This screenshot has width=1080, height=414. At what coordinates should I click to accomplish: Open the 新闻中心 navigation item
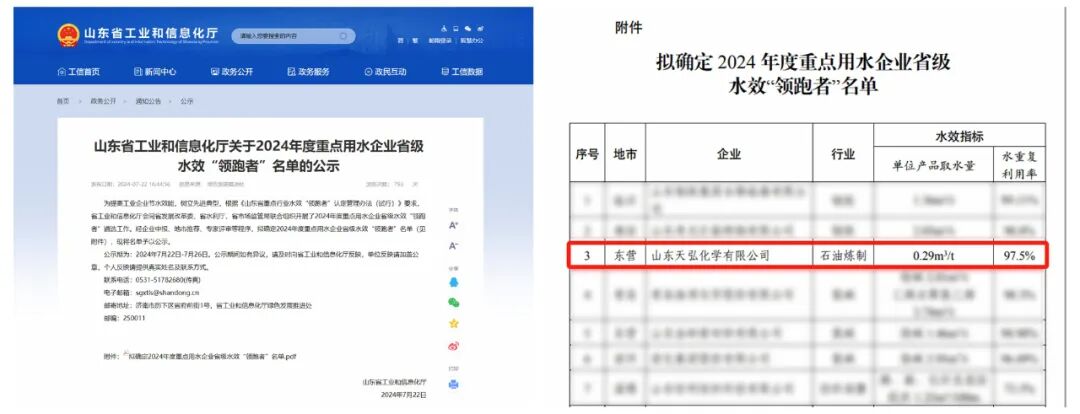(155, 72)
